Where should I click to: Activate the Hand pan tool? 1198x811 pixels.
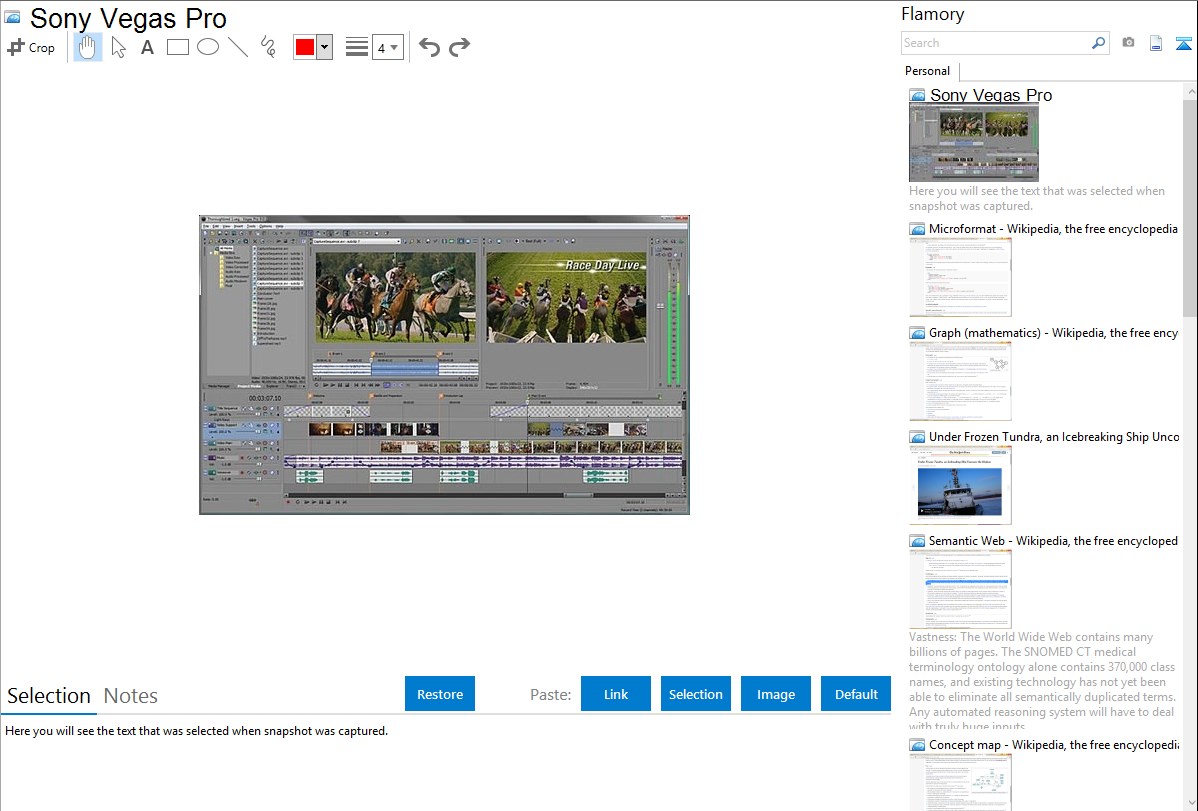coord(88,47)
